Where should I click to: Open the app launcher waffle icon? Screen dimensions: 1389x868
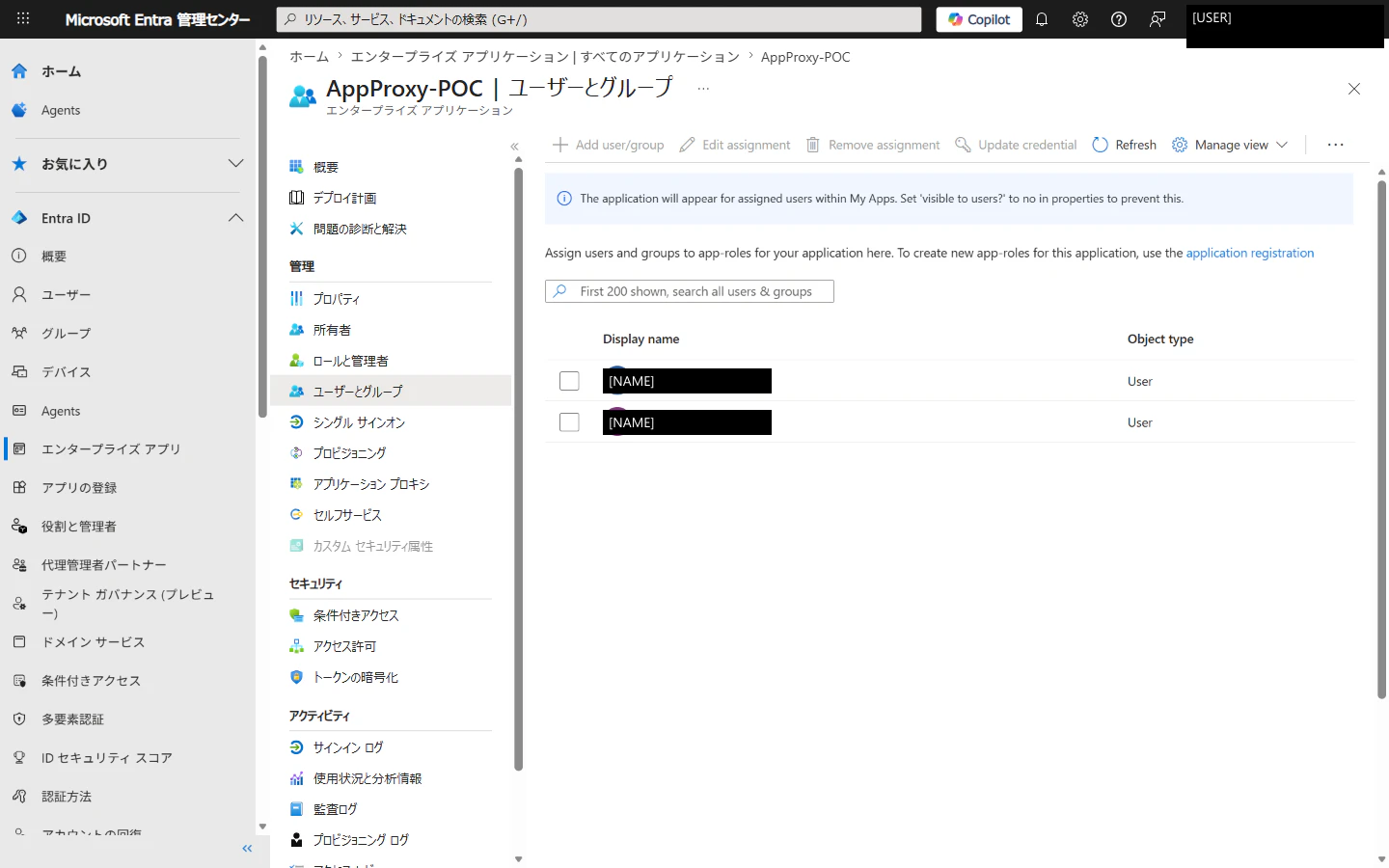[x=23, y=18]
